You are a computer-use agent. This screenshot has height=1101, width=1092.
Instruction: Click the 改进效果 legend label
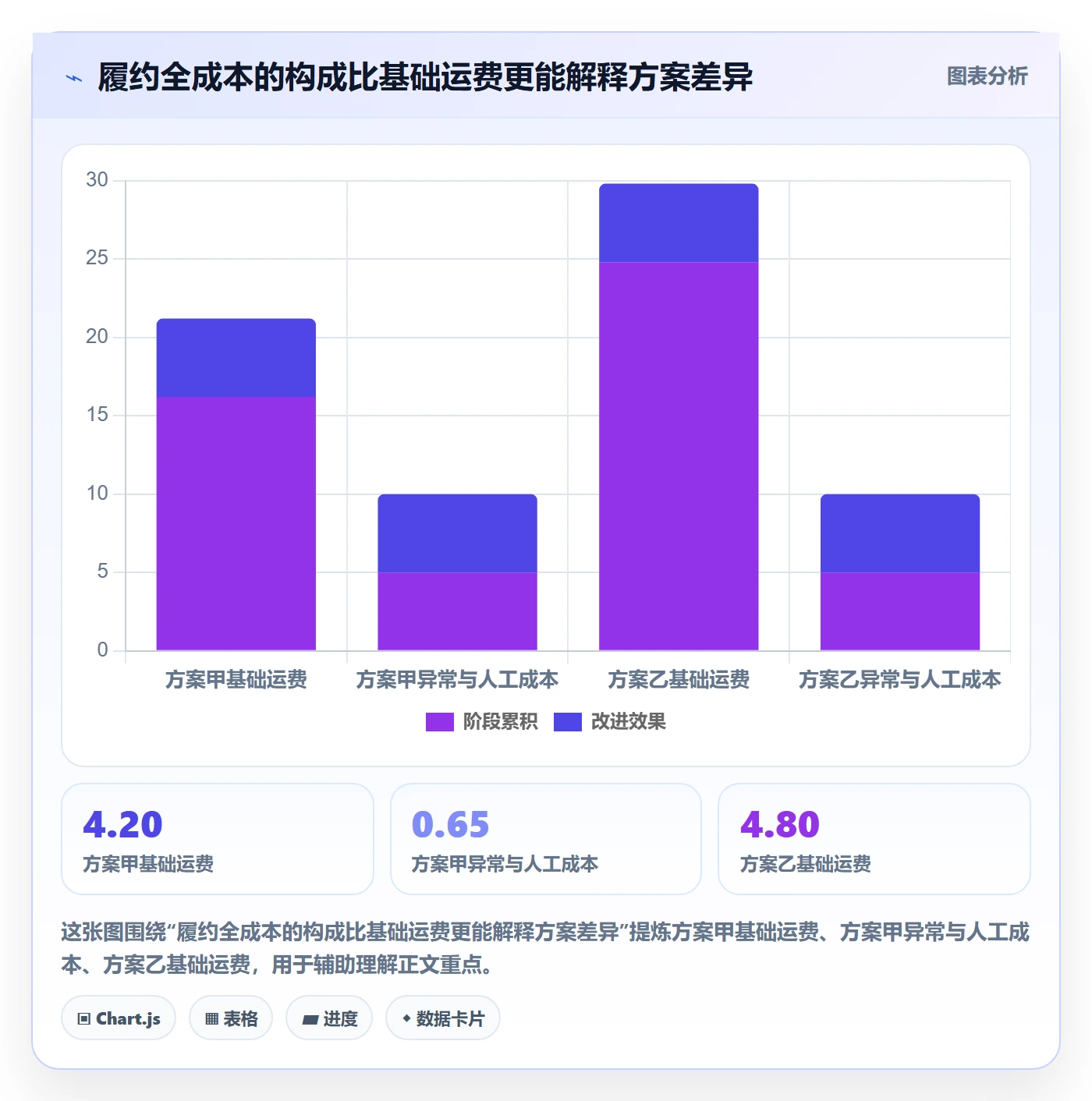pos(628,722)
